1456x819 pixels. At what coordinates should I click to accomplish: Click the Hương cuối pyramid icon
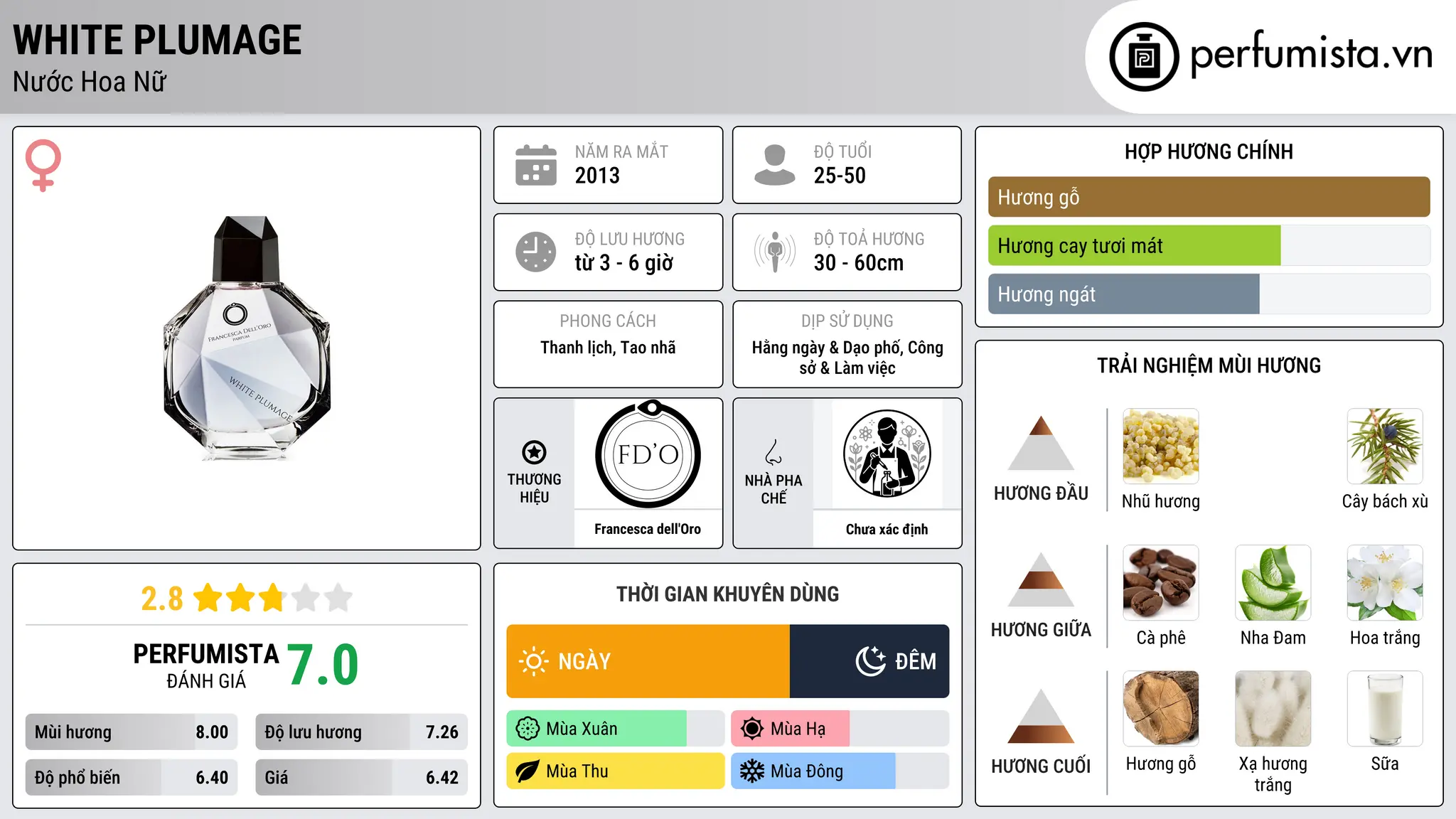pos(1041,716)
